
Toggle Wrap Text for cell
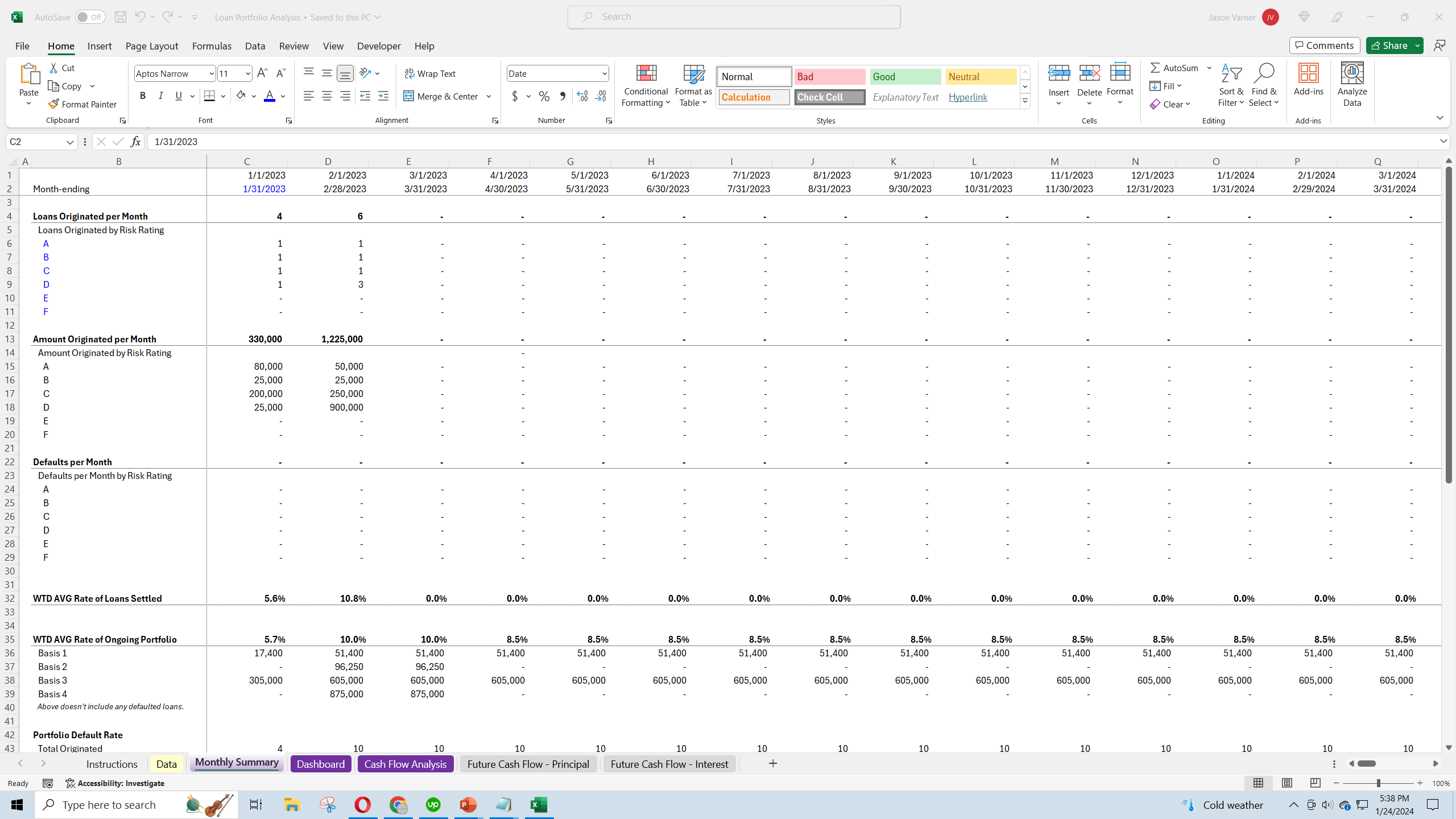(x=430, y=73)
